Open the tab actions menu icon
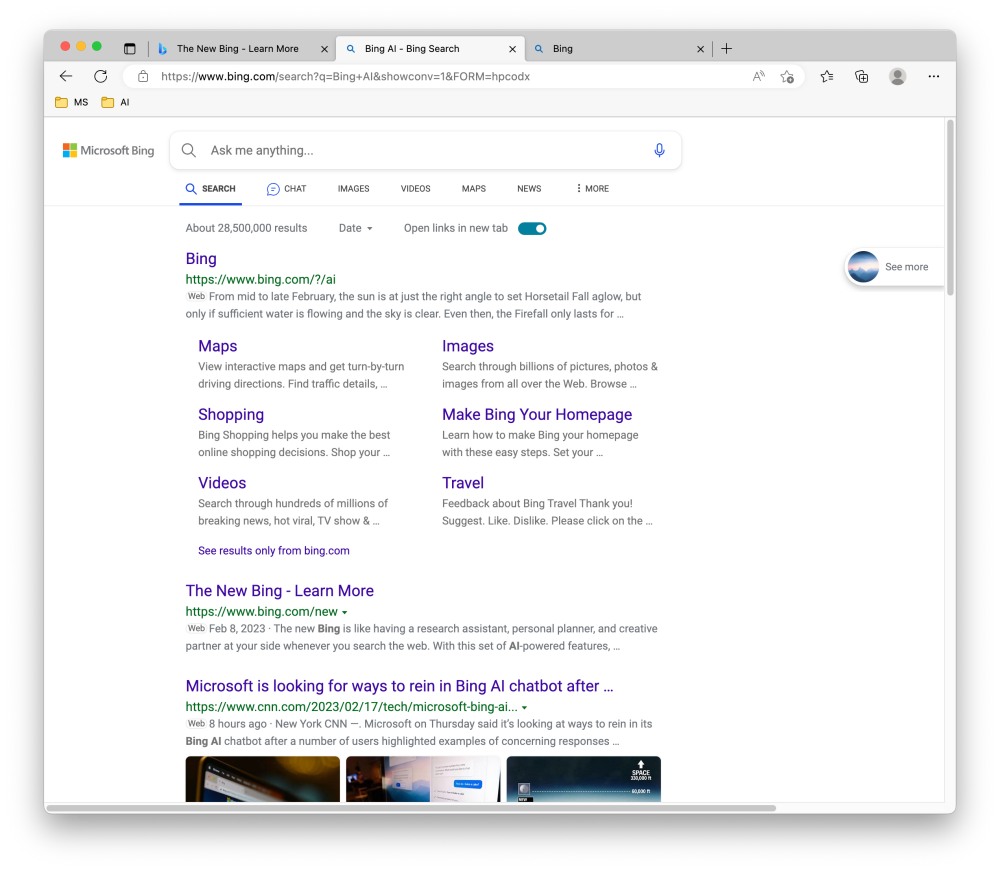Screen dimensions: 1000x872 pos(130,48)
